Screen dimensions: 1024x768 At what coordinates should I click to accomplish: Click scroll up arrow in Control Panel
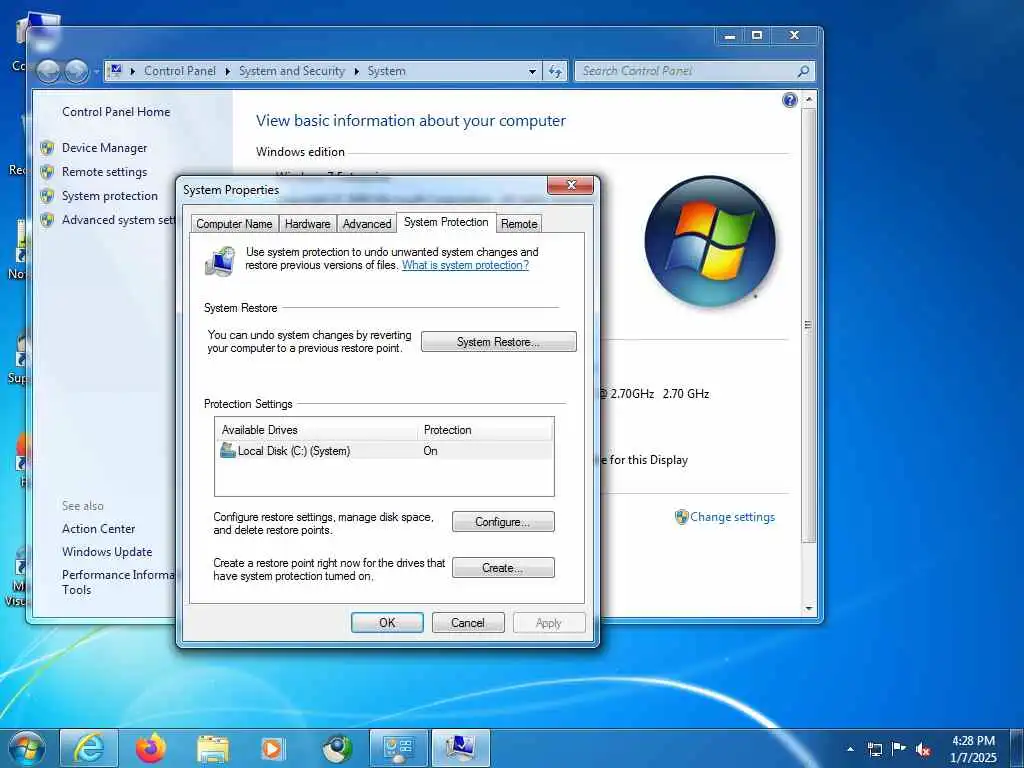tap(809, 99)
